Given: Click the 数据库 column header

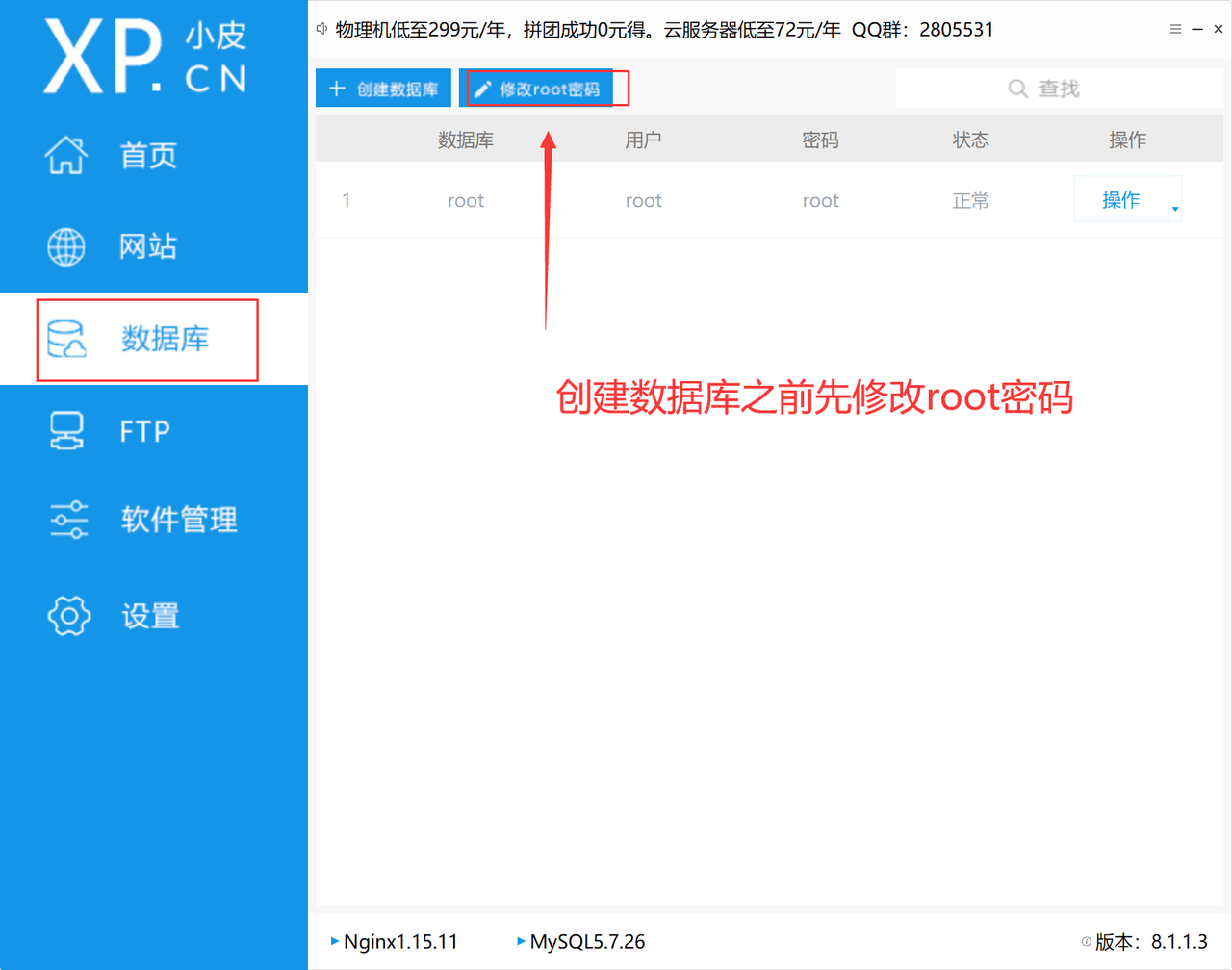Looking at the screenshot, I should (x=466, y=140).
